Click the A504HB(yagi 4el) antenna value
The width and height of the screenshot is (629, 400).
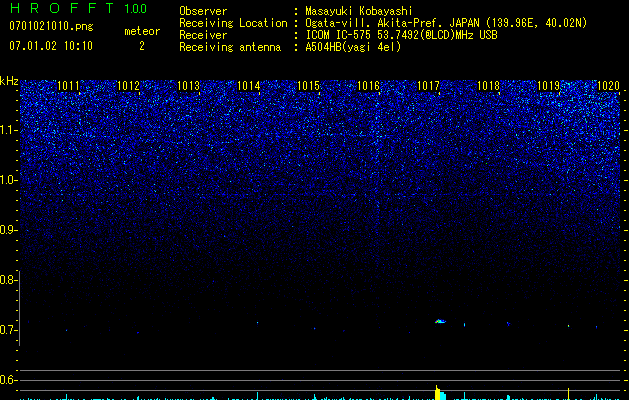tap(353, 47)
